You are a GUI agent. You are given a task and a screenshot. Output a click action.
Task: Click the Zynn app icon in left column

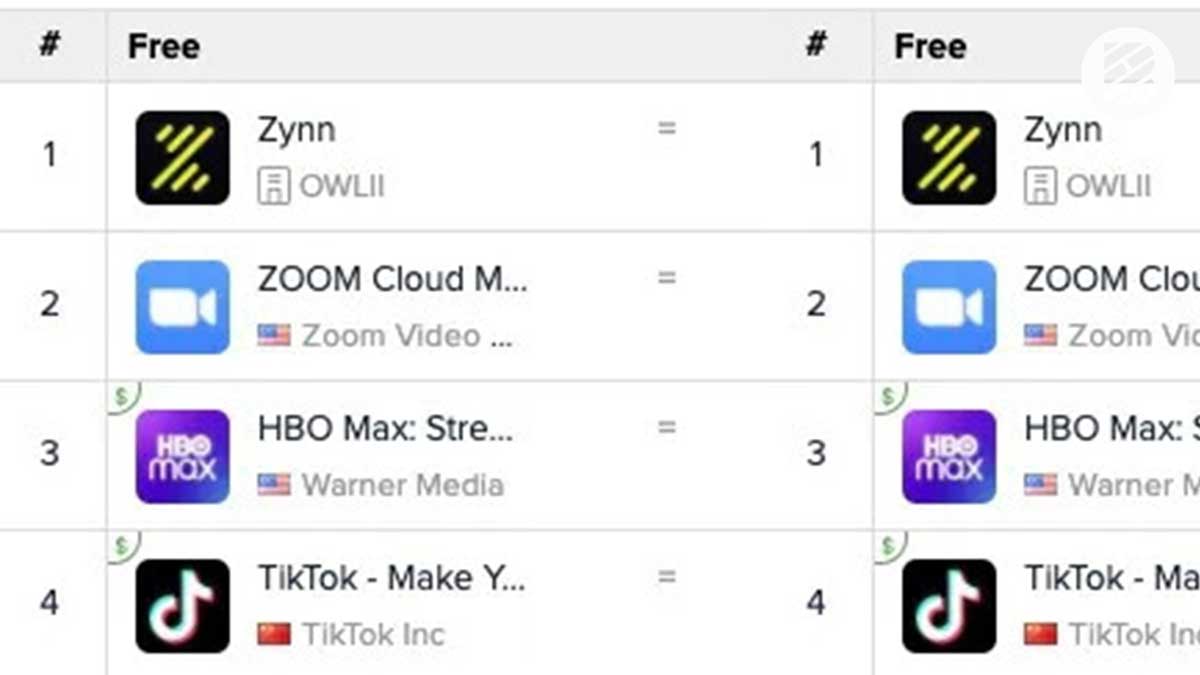182,157
